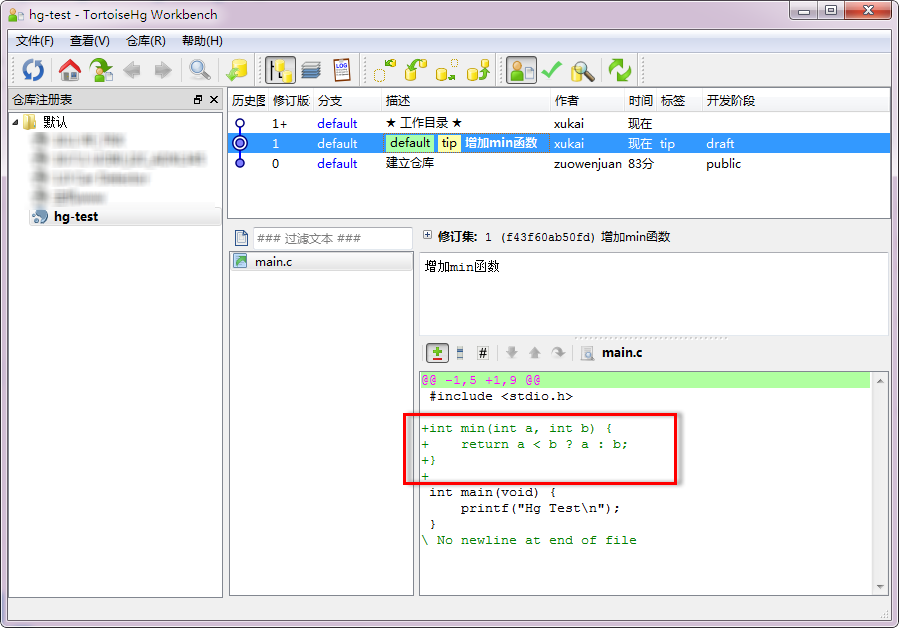
Task: Click zuowenjuan author cell
Action: coord(587,164)
